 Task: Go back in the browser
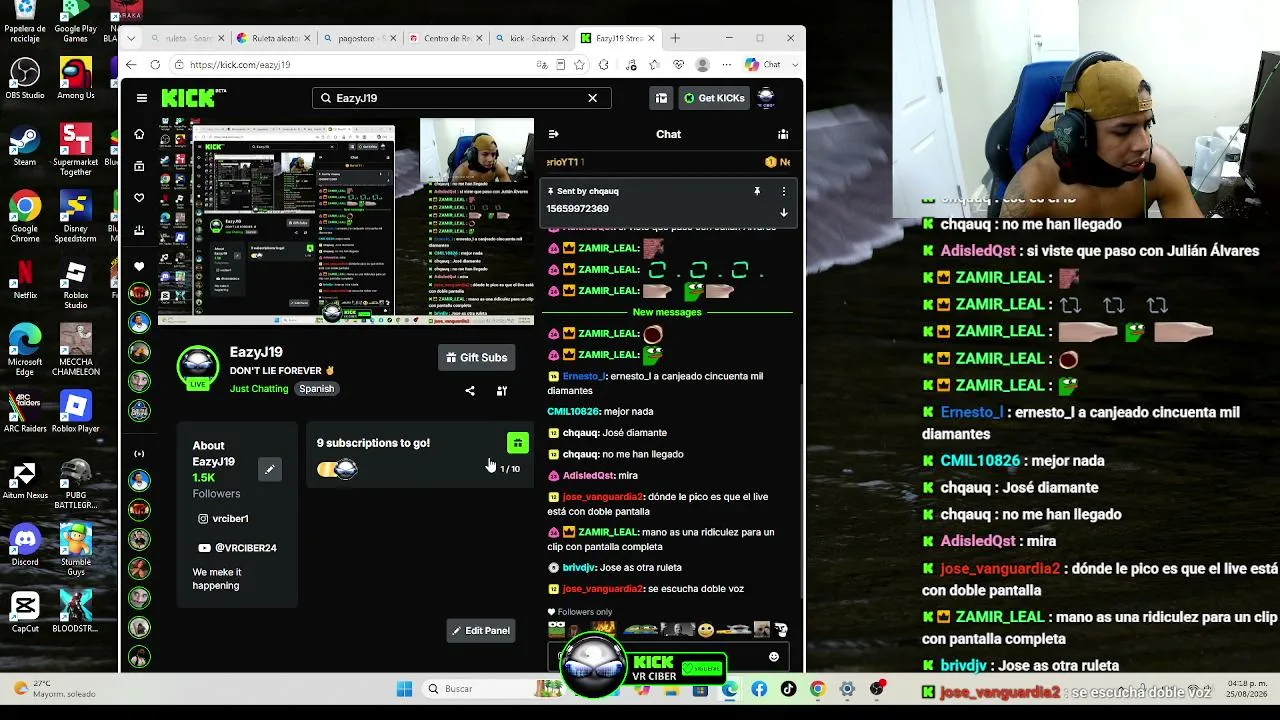pyautogui.click(x=131, y=65)
